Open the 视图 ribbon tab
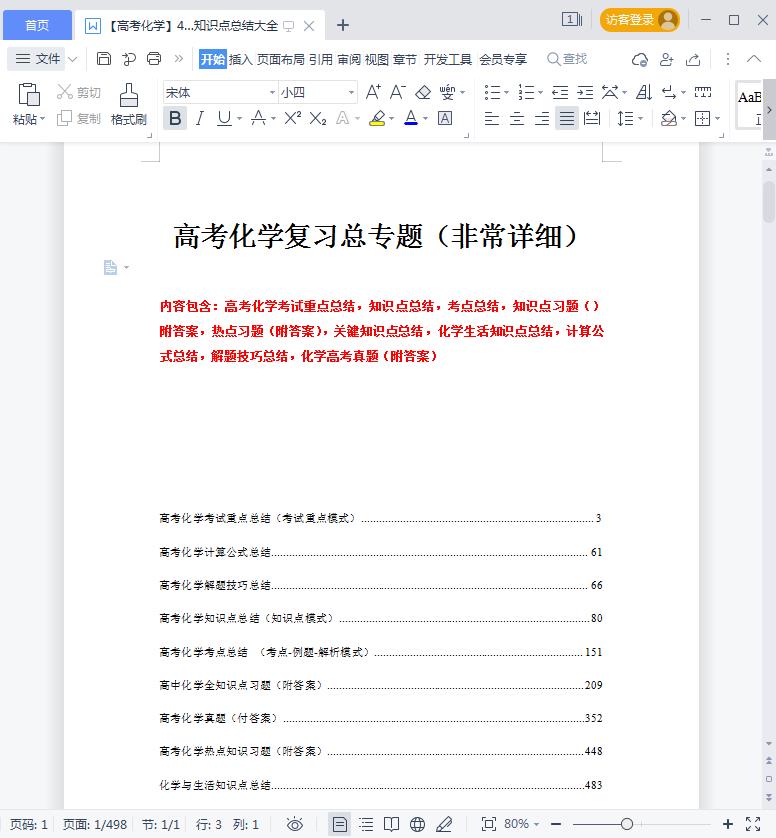Viewport: 776px width, 838px height. [376, 59]
